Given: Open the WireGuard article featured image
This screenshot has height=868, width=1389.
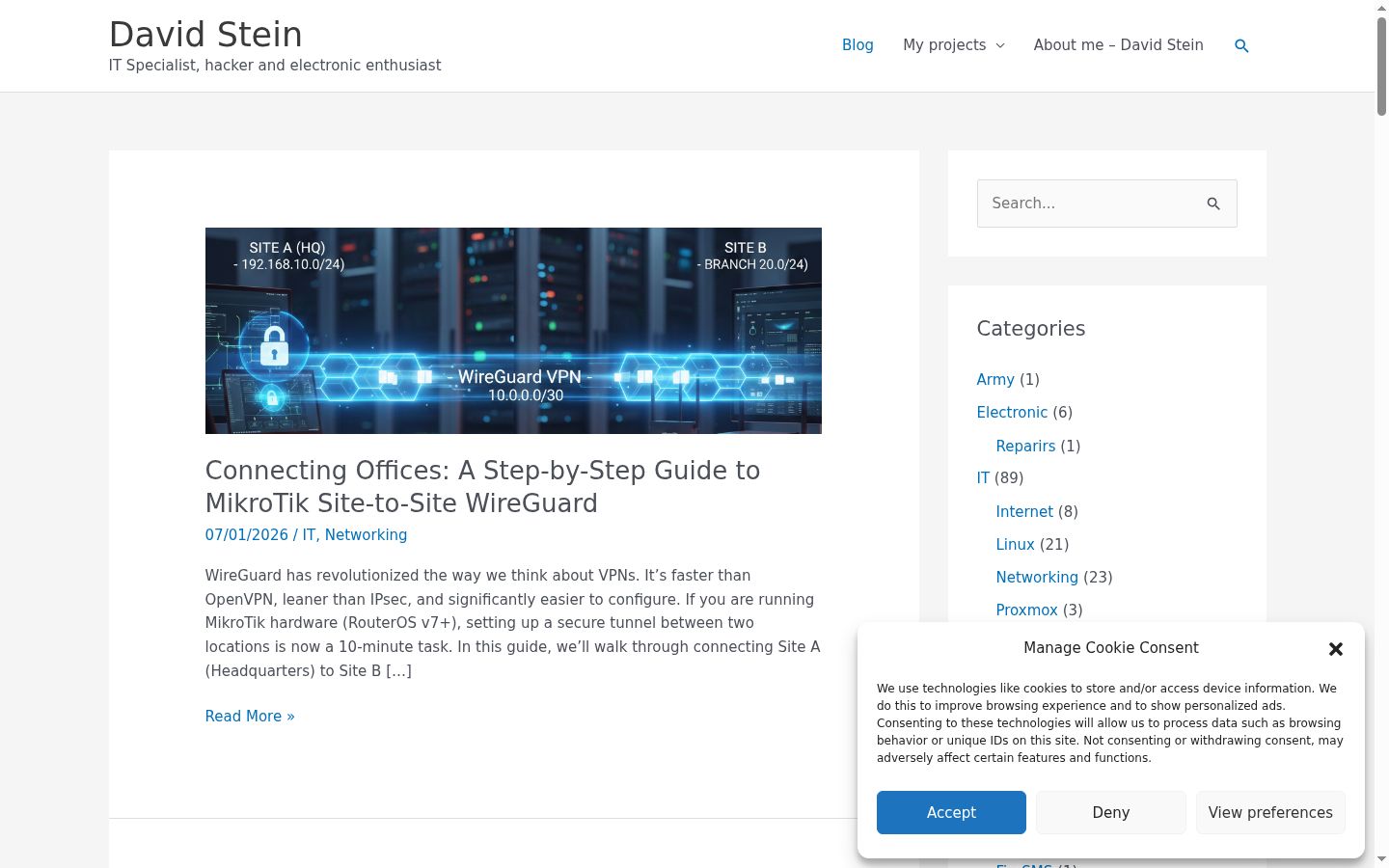Looking at the screenshot, I should (513, 331).
